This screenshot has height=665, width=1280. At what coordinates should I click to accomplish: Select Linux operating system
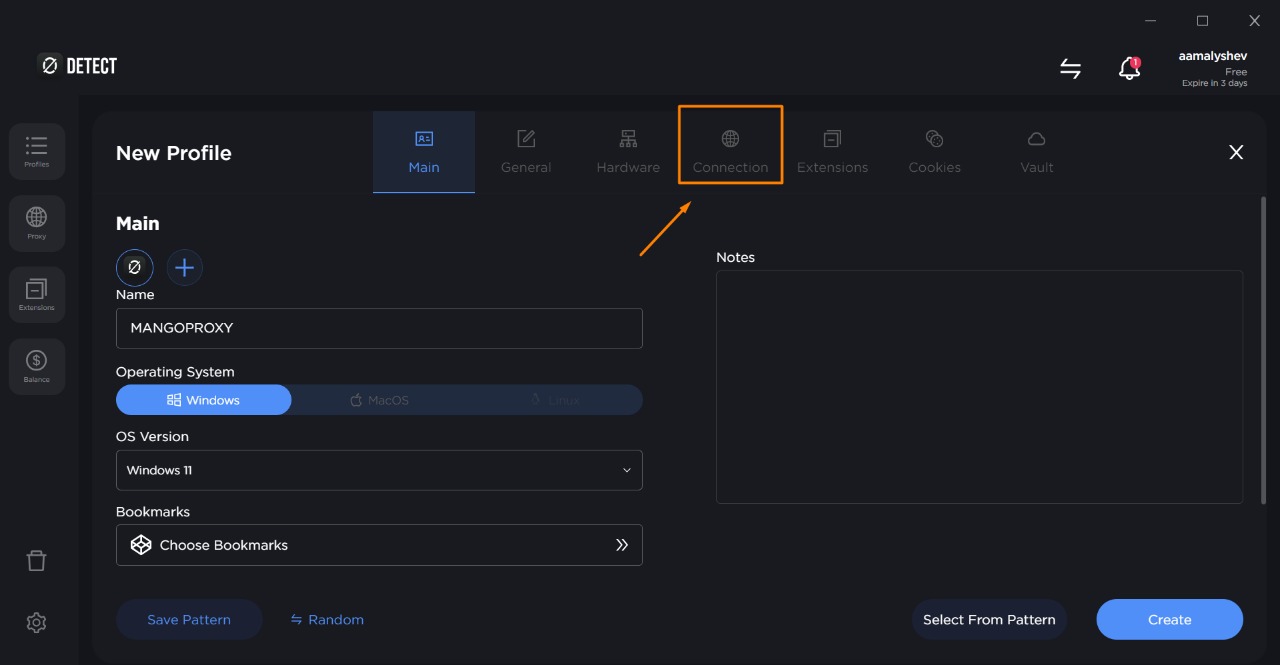555,400
